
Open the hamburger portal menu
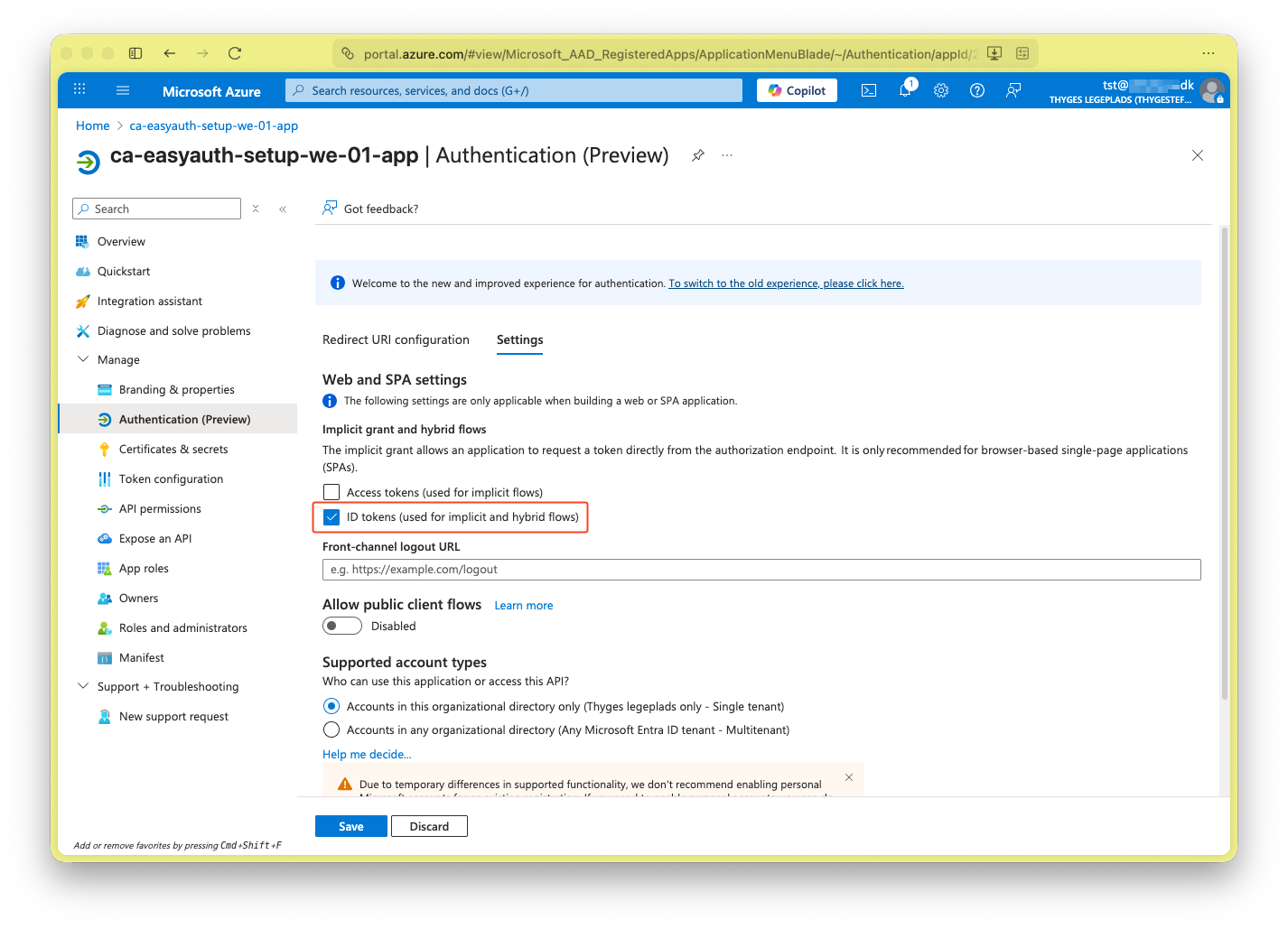click(x=123, y=90)
